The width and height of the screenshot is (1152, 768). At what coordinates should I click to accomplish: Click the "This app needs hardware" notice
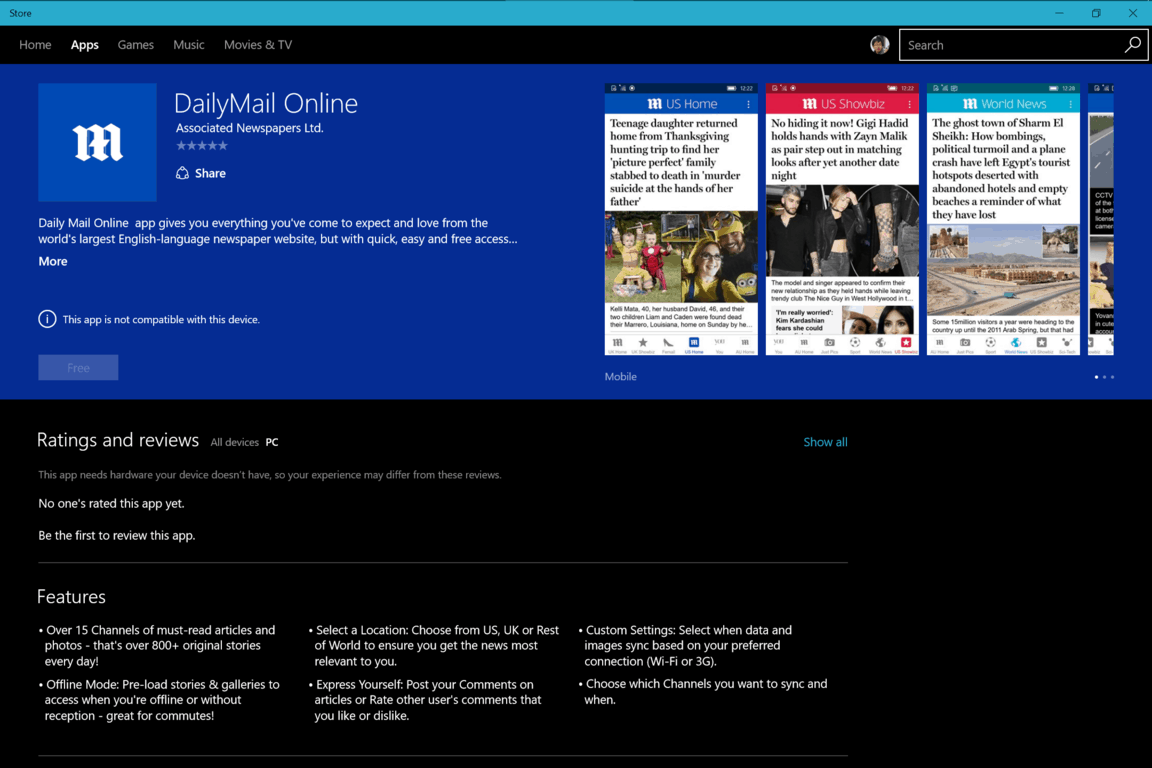[270, 475]
